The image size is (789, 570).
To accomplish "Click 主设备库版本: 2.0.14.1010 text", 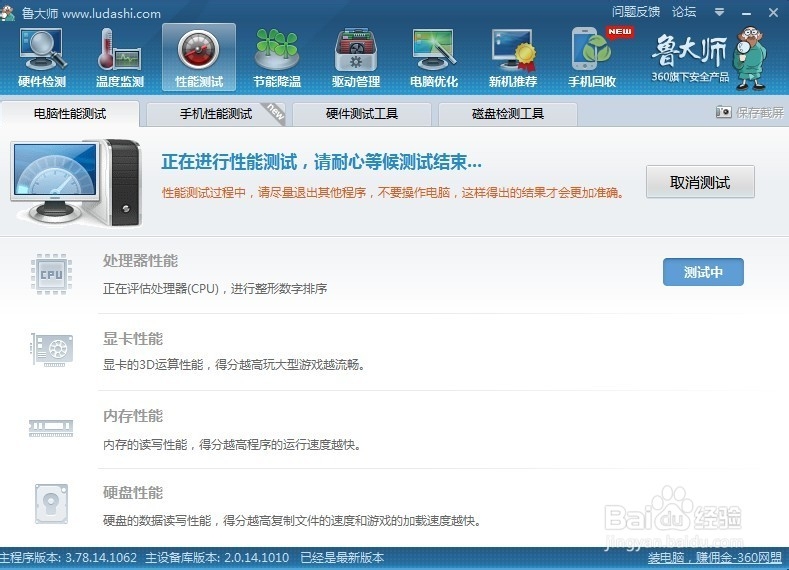I will [217, 557].
